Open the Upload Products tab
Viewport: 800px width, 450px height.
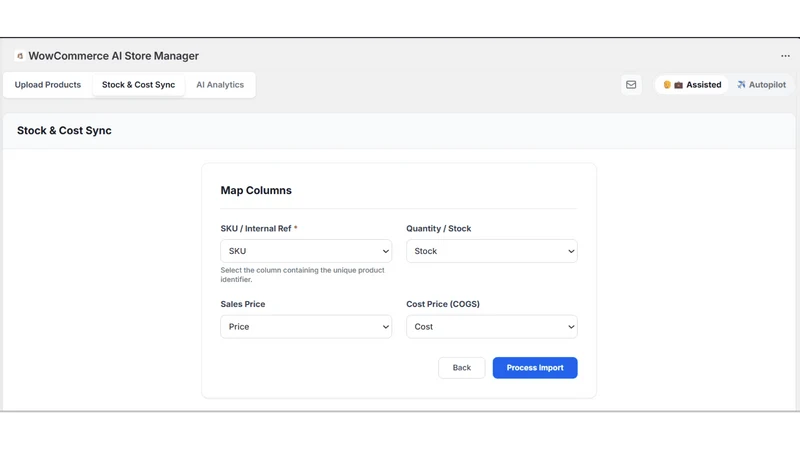[x=48, y=85]
